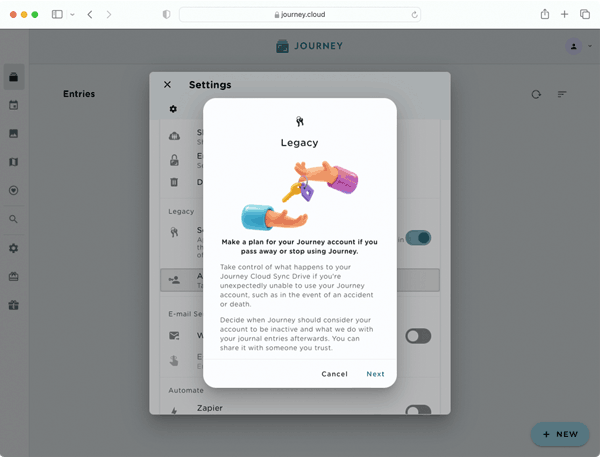
Task: Click the hands passing keys illustration
Action: pos(300,196)
